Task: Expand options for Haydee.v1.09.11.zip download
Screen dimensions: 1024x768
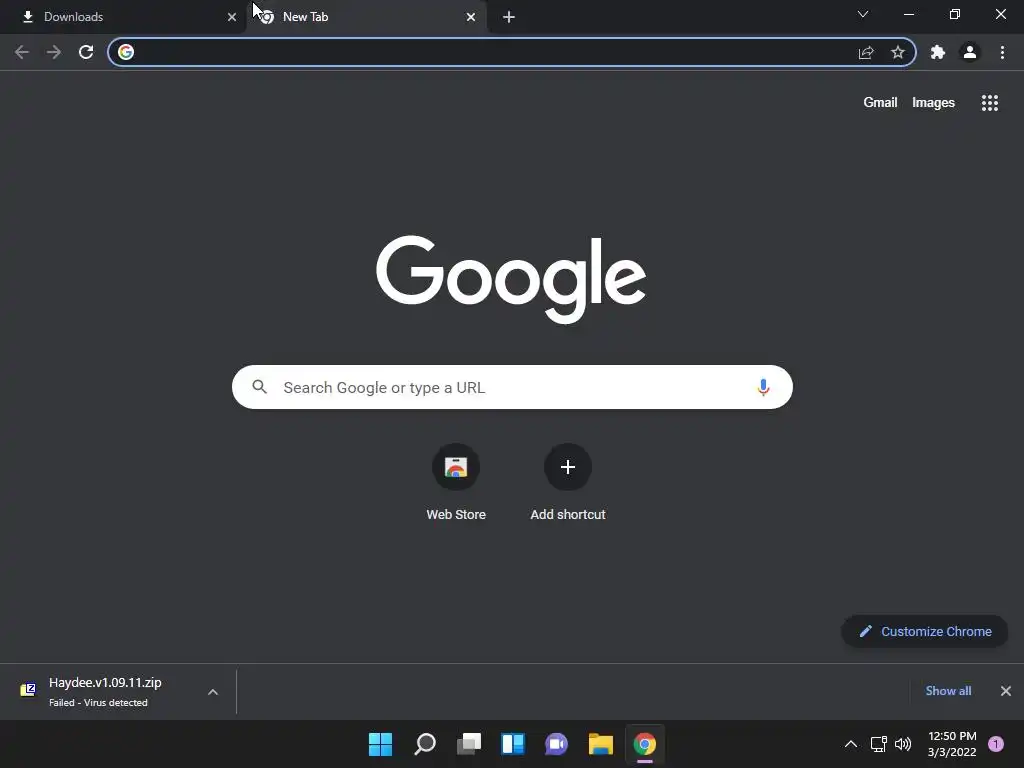Action: click(x=213, y=692)
